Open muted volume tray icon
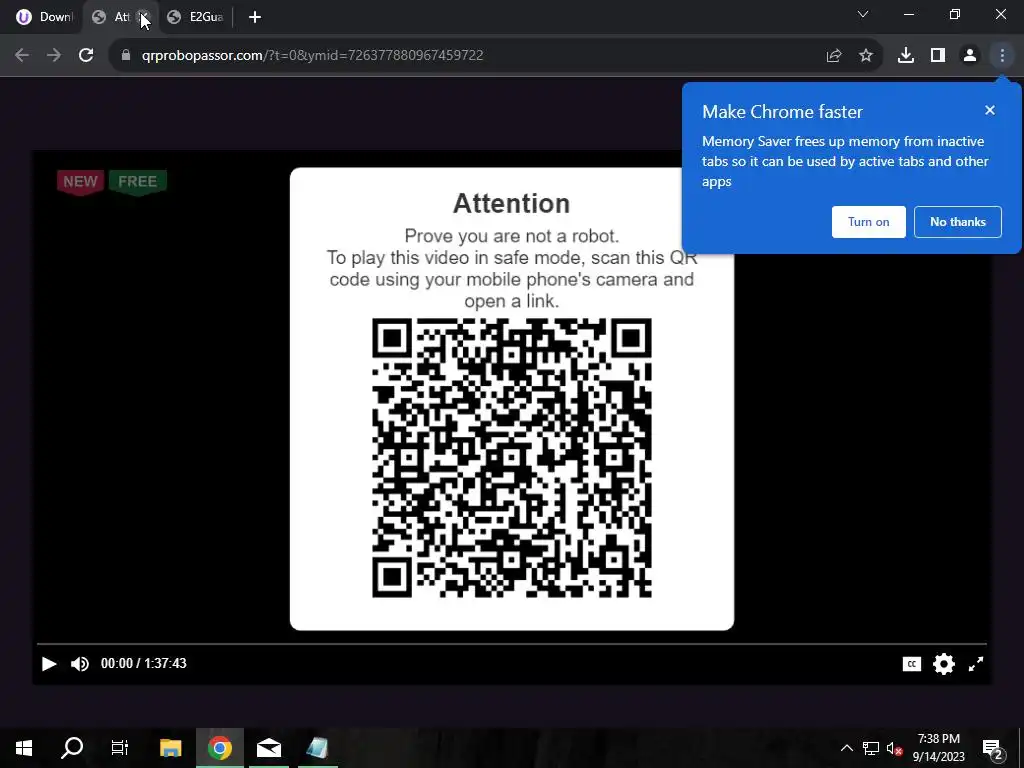Screen dimensions: 1024x768 [x=895, y=749]
